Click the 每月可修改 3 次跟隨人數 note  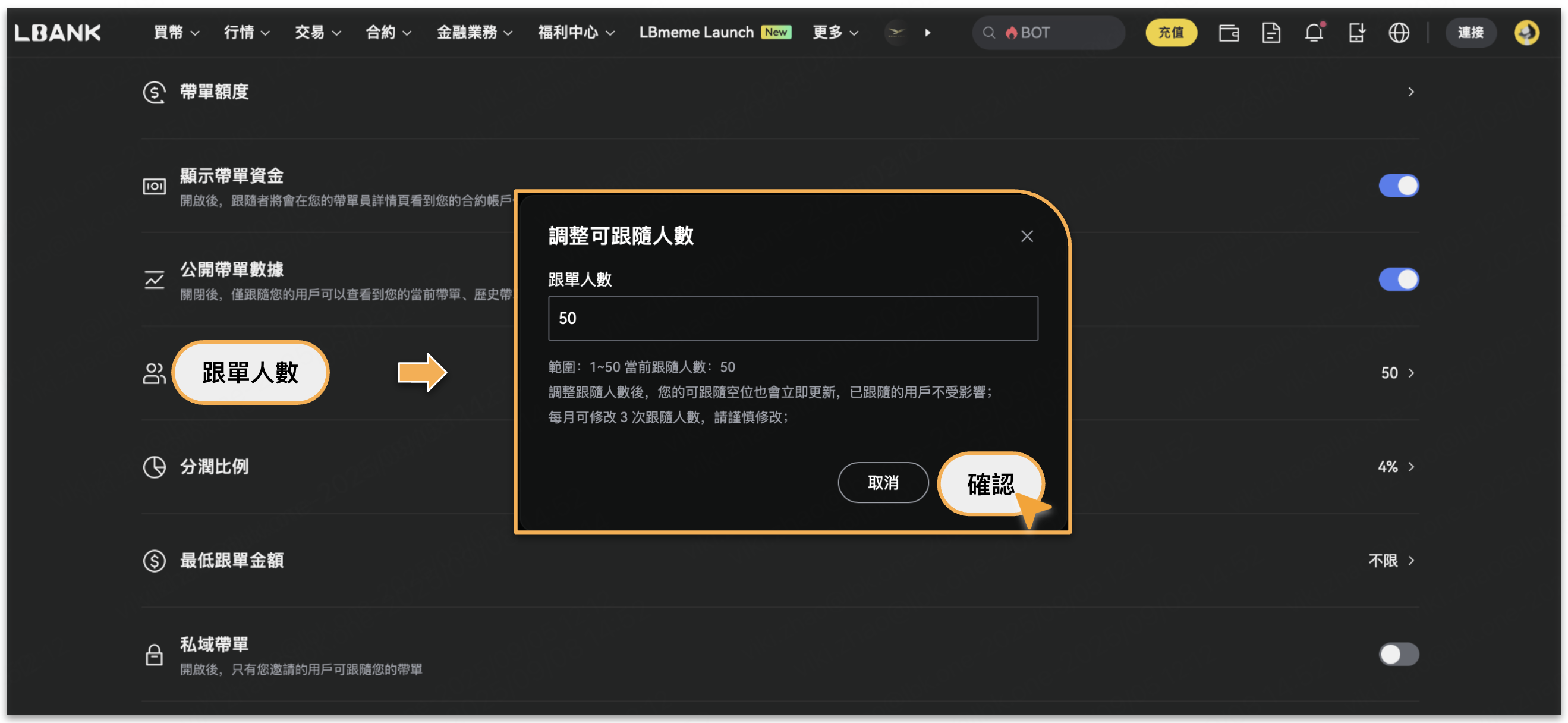[x=667, y=417]
